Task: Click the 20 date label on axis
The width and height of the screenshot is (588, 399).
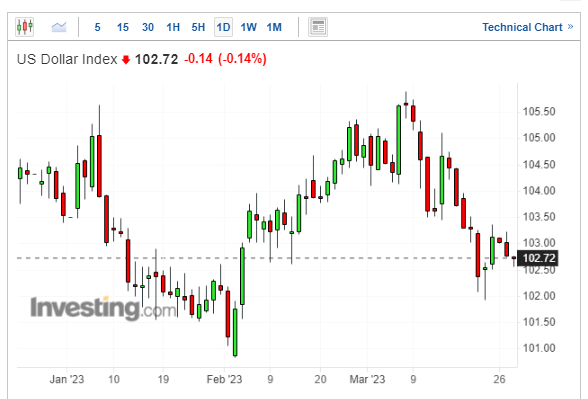Action: tap(320, 380)
